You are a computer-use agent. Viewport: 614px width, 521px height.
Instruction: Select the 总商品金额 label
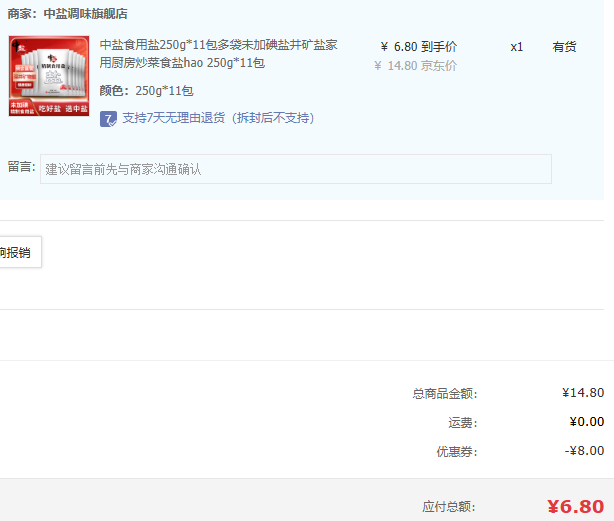[x=445, y=393]
